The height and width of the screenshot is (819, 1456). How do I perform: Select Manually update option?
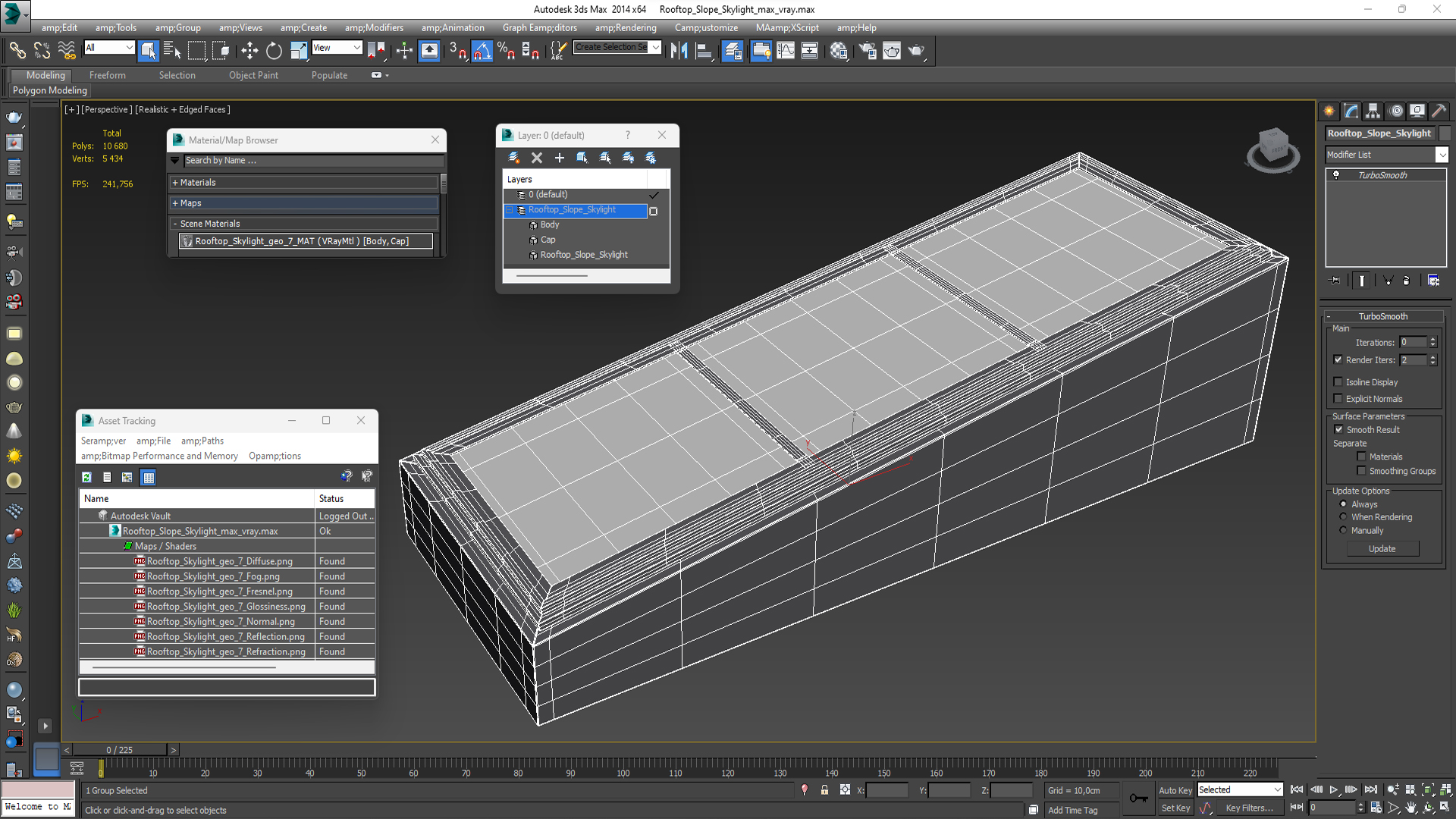(1343, 531)
